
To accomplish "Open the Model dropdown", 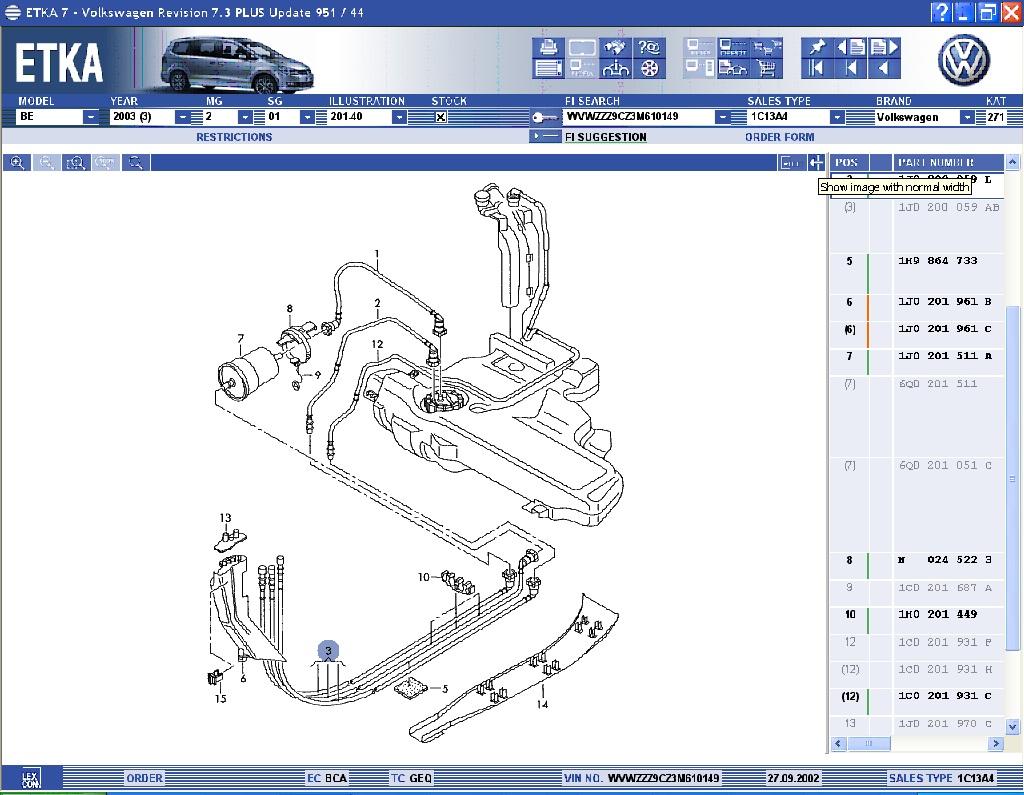I will pyautogui.click(x=91, y=117).
